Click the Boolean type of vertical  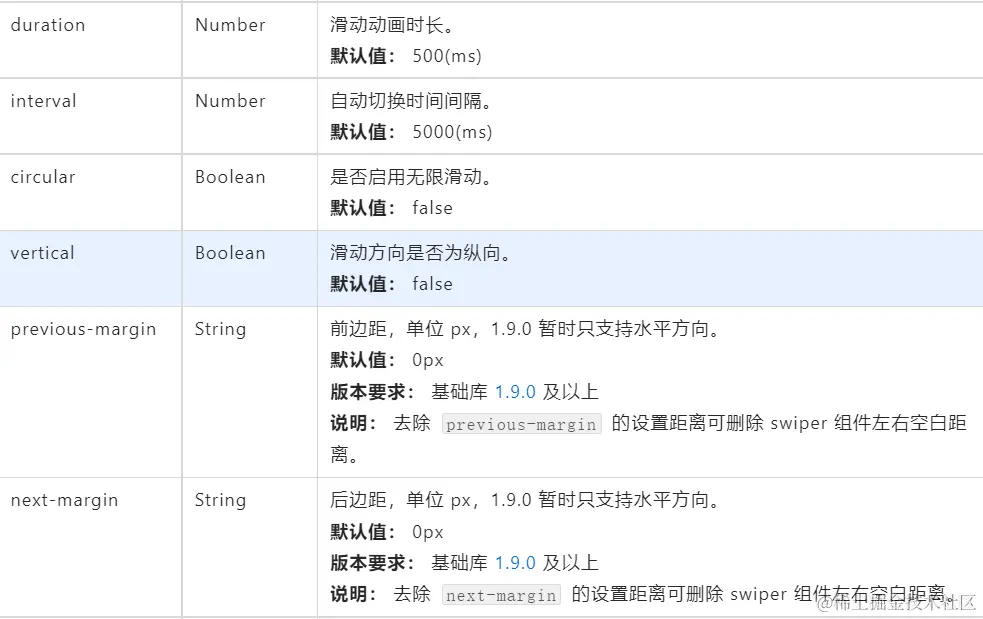230,253
